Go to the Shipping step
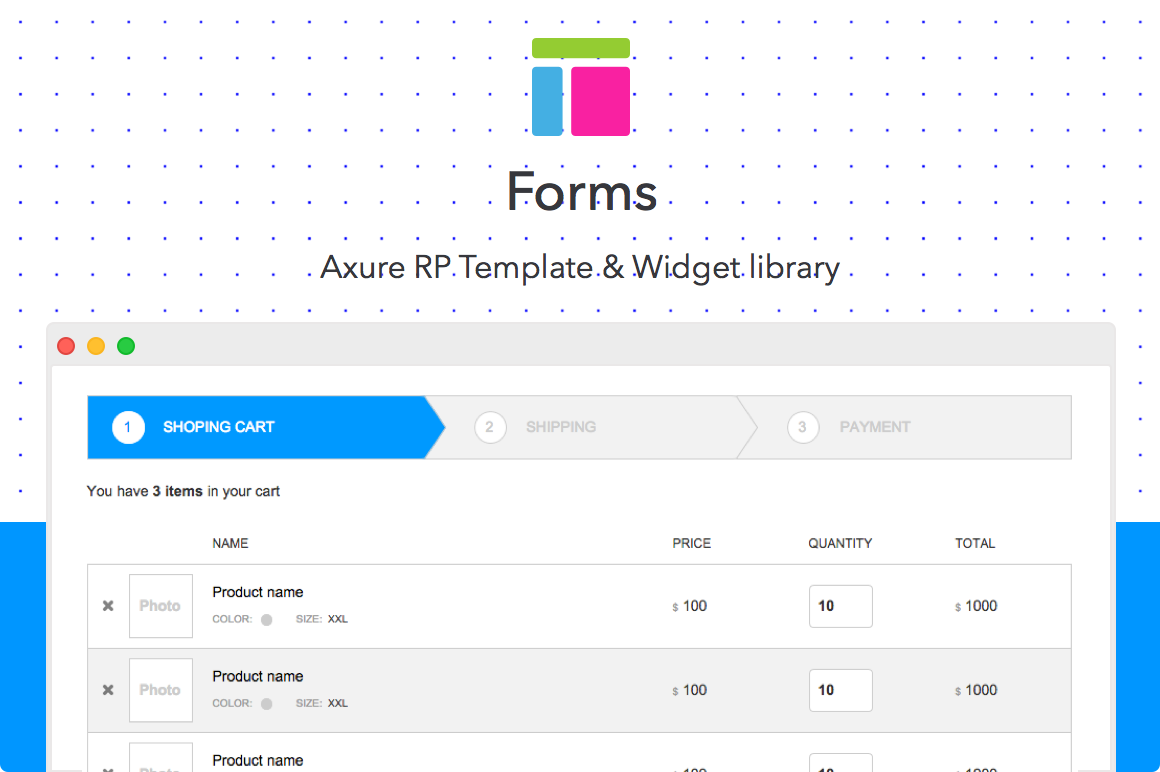1160x772 pixels. click(x=560, y=427)
